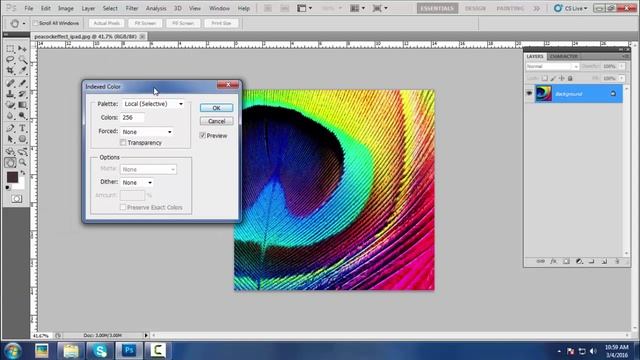This screenshot has height=360, width=640.
Task: Click the Actual Pixels button
Action: pyautogui.click(x=107, y=23)
